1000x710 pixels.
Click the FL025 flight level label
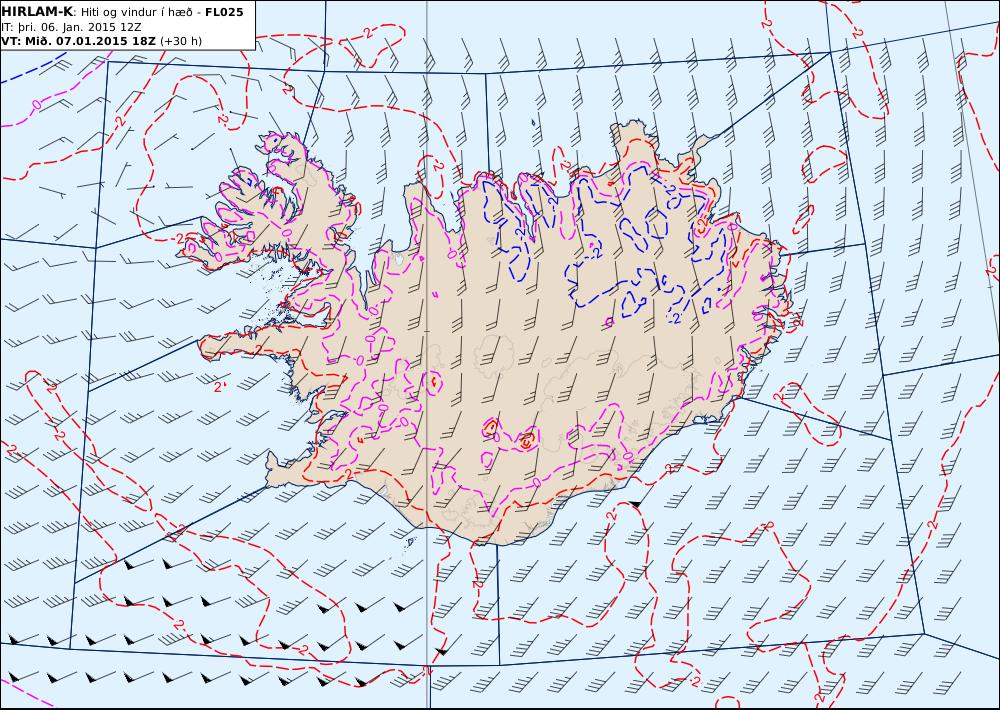(x=224, y=12)
